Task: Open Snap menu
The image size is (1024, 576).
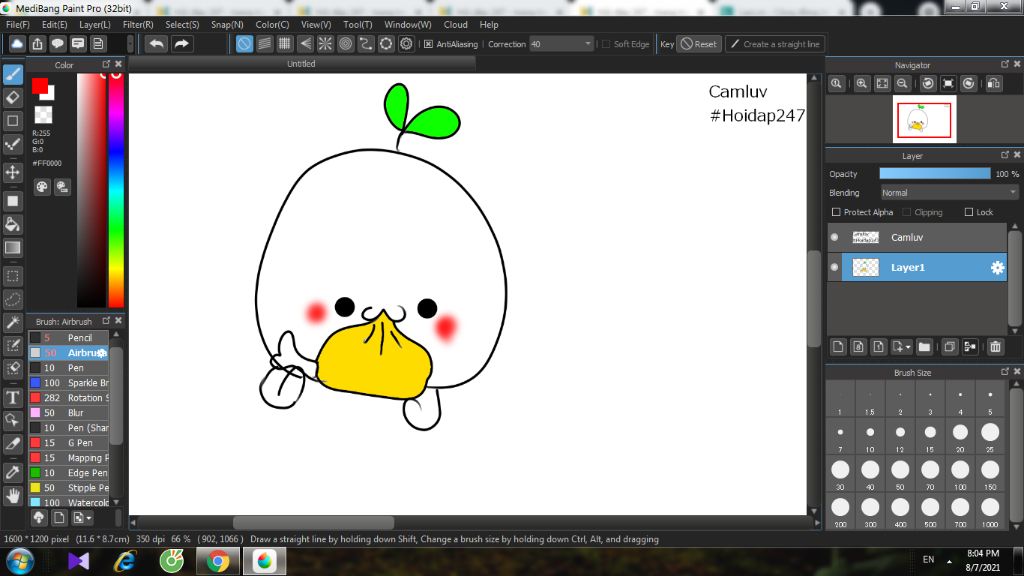Action: point(227,25)
